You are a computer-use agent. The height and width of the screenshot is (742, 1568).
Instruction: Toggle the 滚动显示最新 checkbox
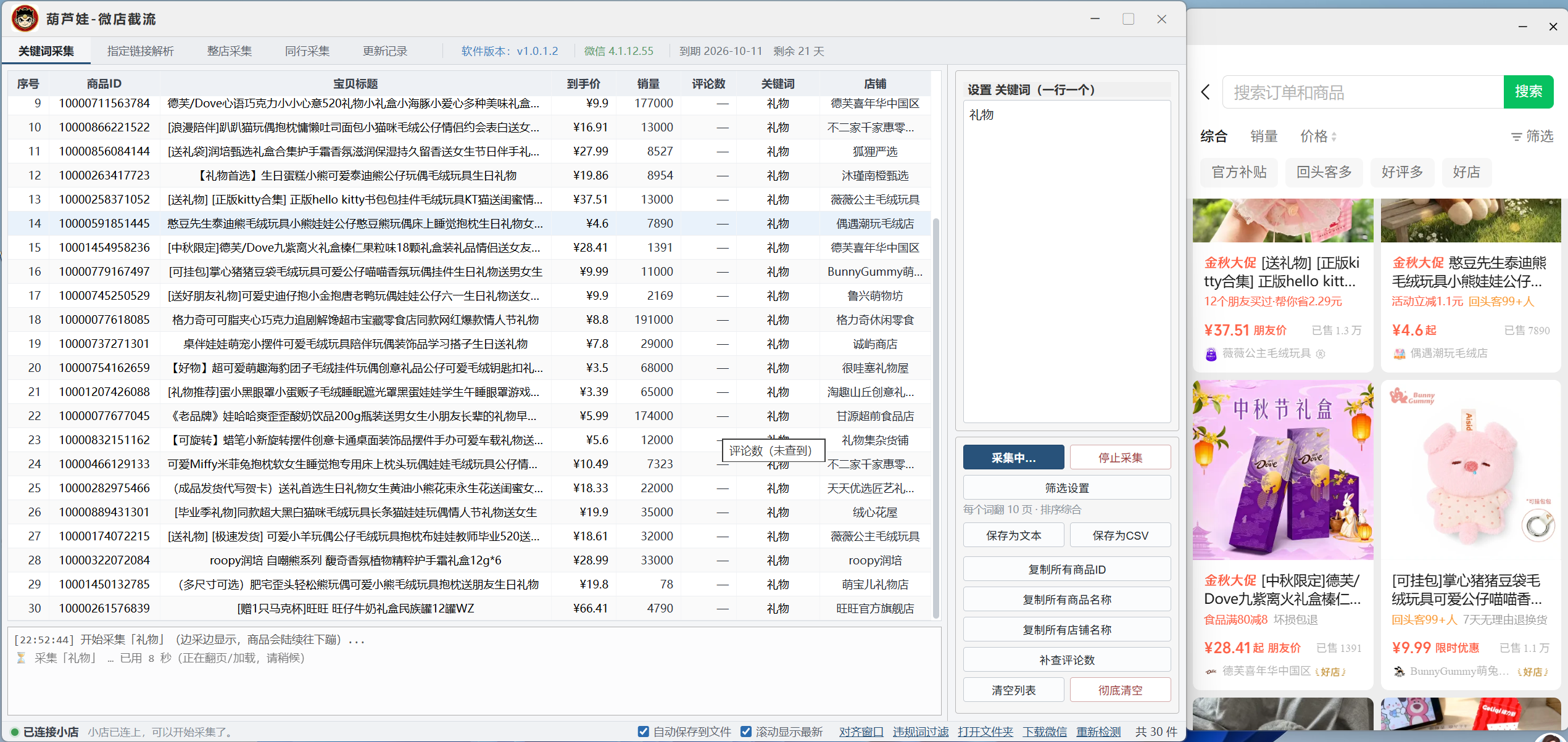coord(746,732)
